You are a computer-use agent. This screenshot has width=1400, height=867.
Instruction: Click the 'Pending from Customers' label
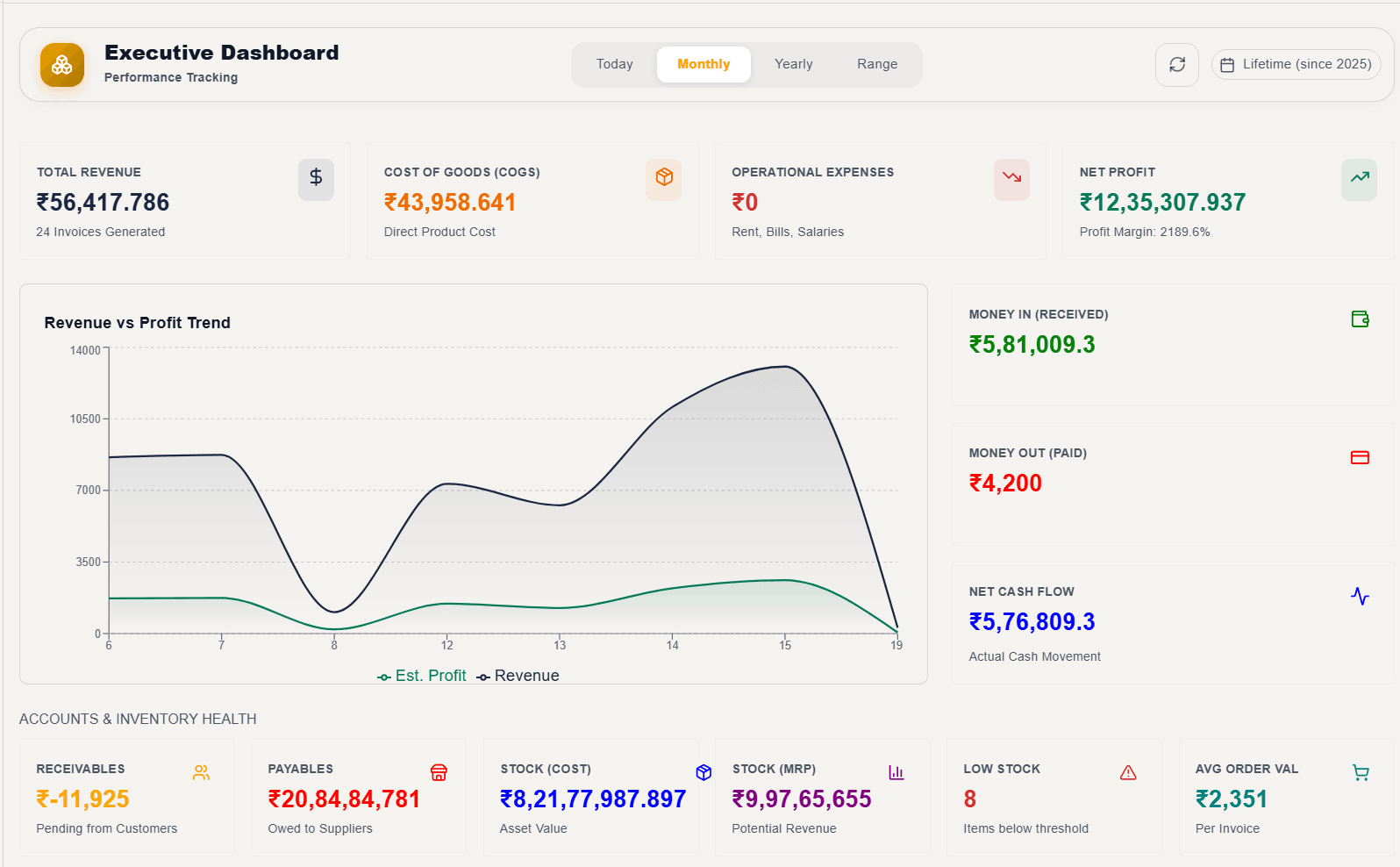pos(107,829)
